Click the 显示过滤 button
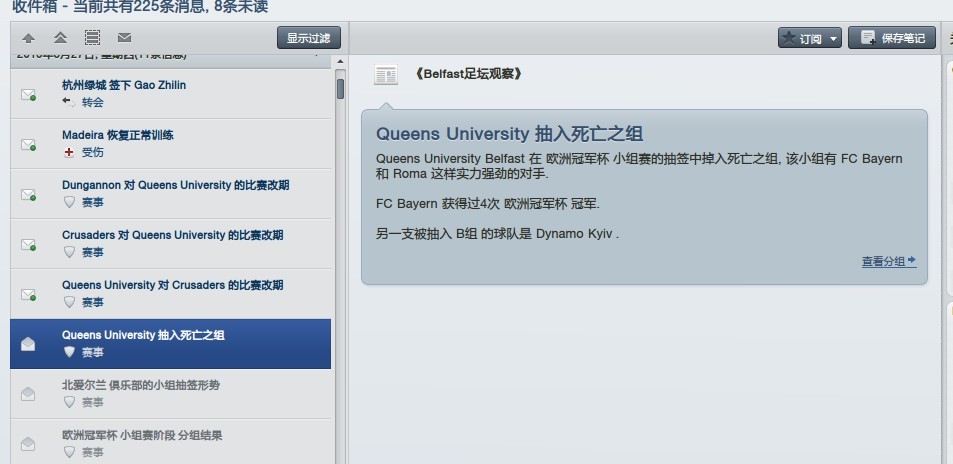 tap(309, 38)
